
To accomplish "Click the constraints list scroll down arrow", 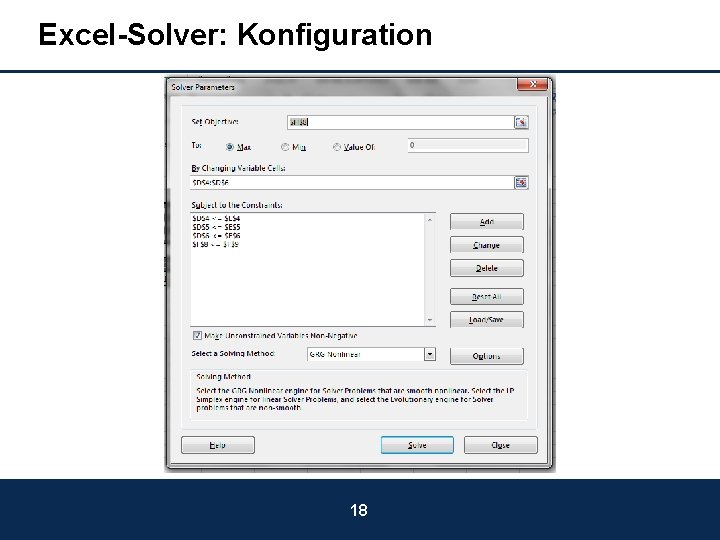I will [x=430, y=320].
